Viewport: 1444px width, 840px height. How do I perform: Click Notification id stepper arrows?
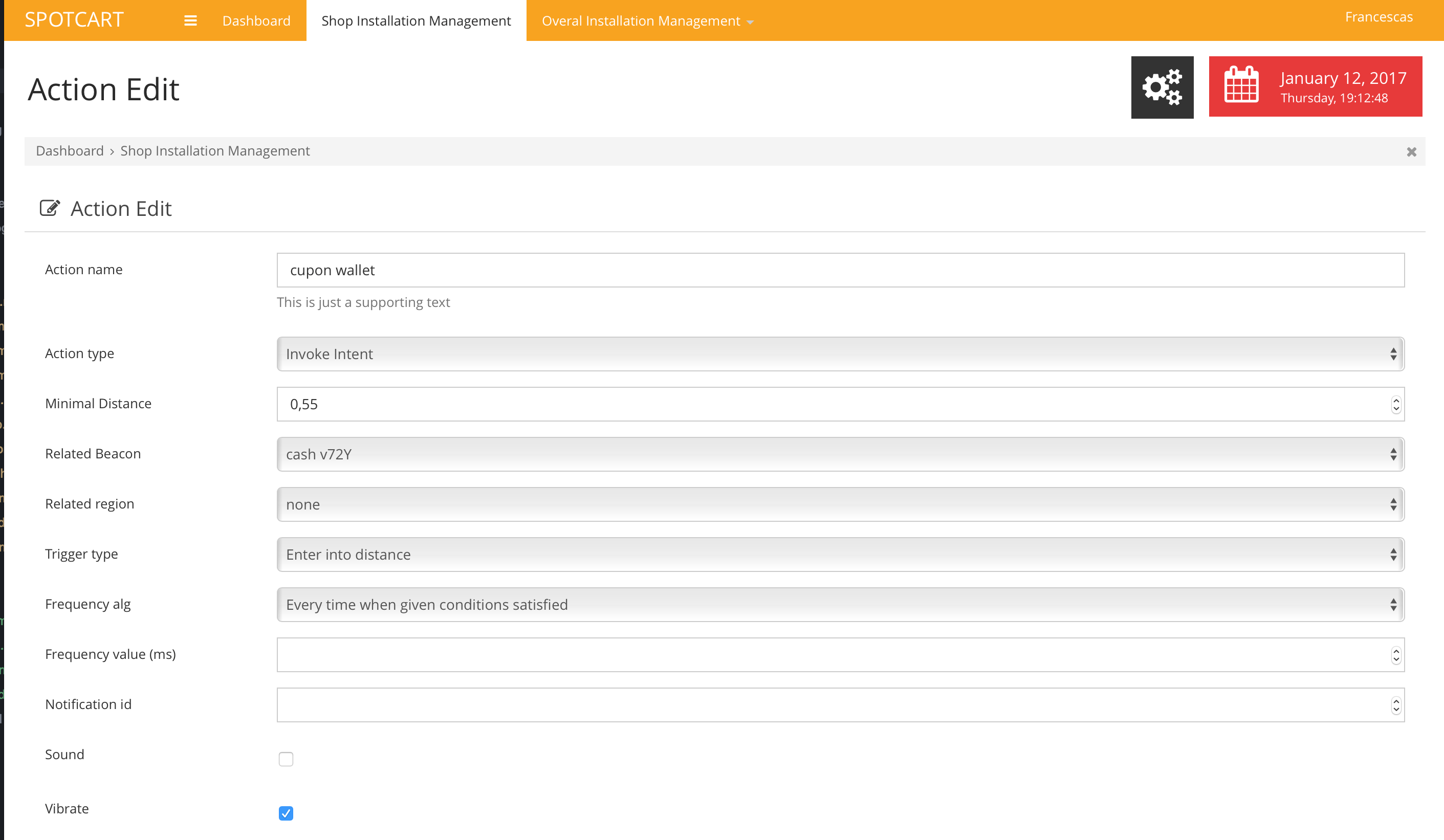[1396, 705]
